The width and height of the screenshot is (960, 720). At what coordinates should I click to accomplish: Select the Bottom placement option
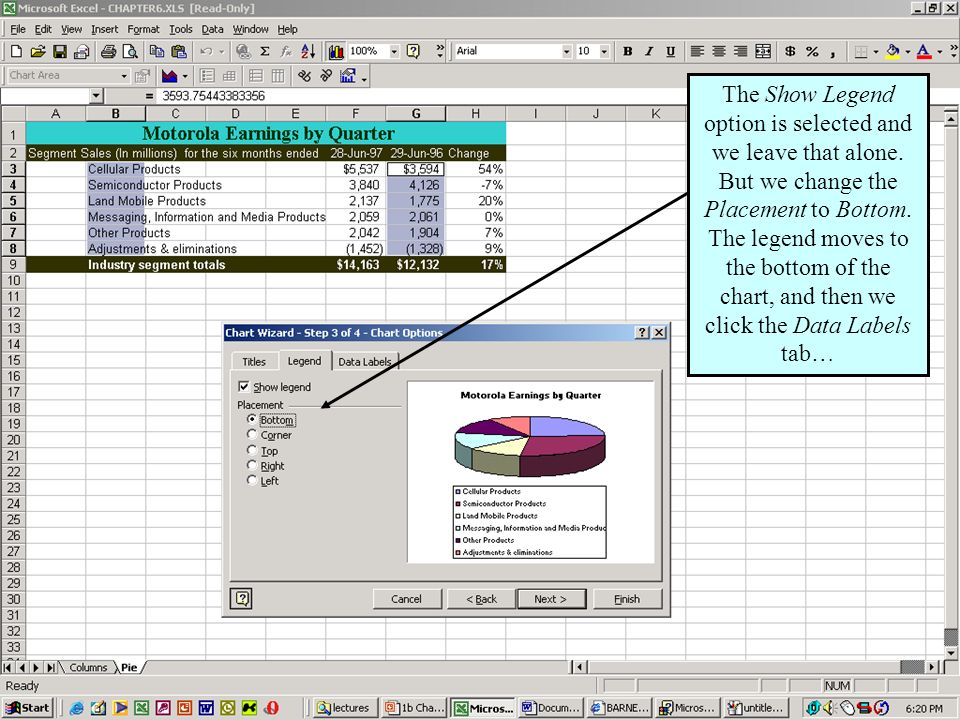[252, 419]
